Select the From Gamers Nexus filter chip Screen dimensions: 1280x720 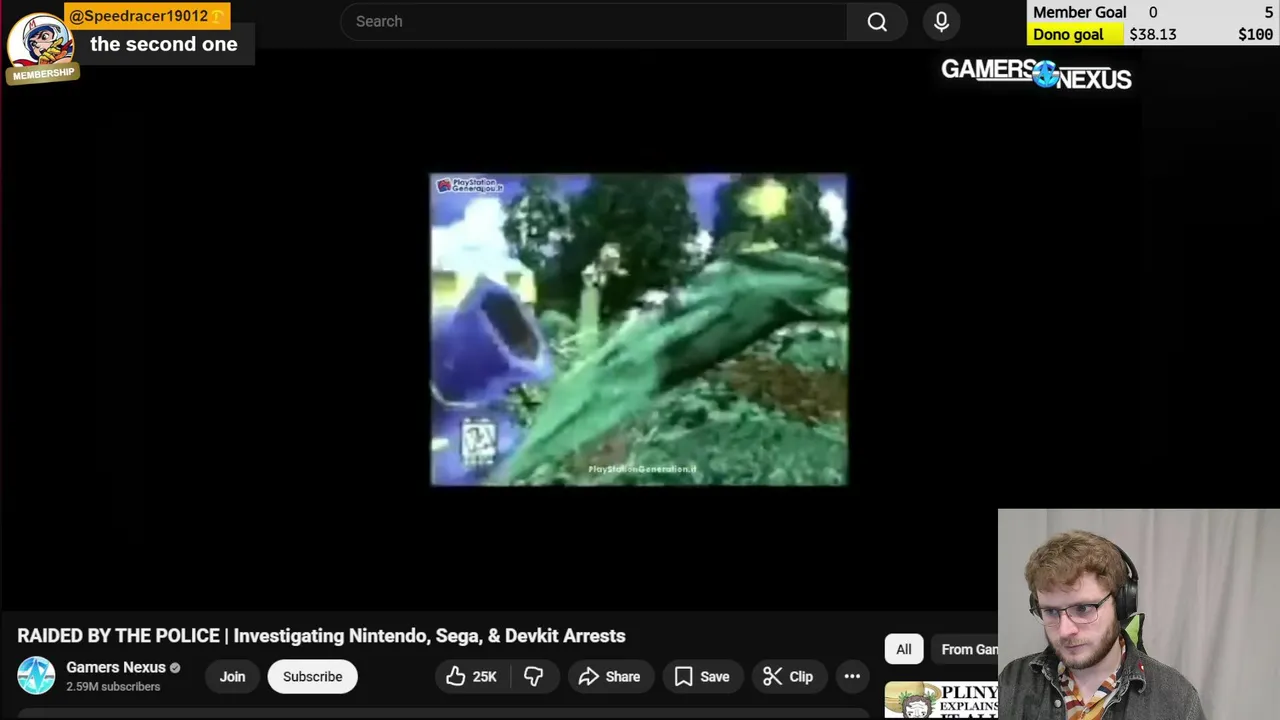tap(965, 649)
